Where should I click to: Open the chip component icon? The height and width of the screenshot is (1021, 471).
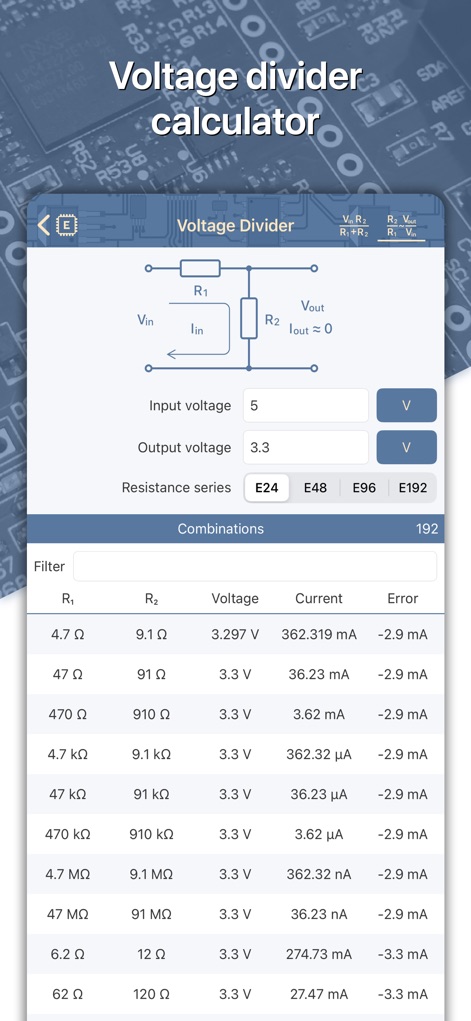pyautogui.click(x=66, y=225)
